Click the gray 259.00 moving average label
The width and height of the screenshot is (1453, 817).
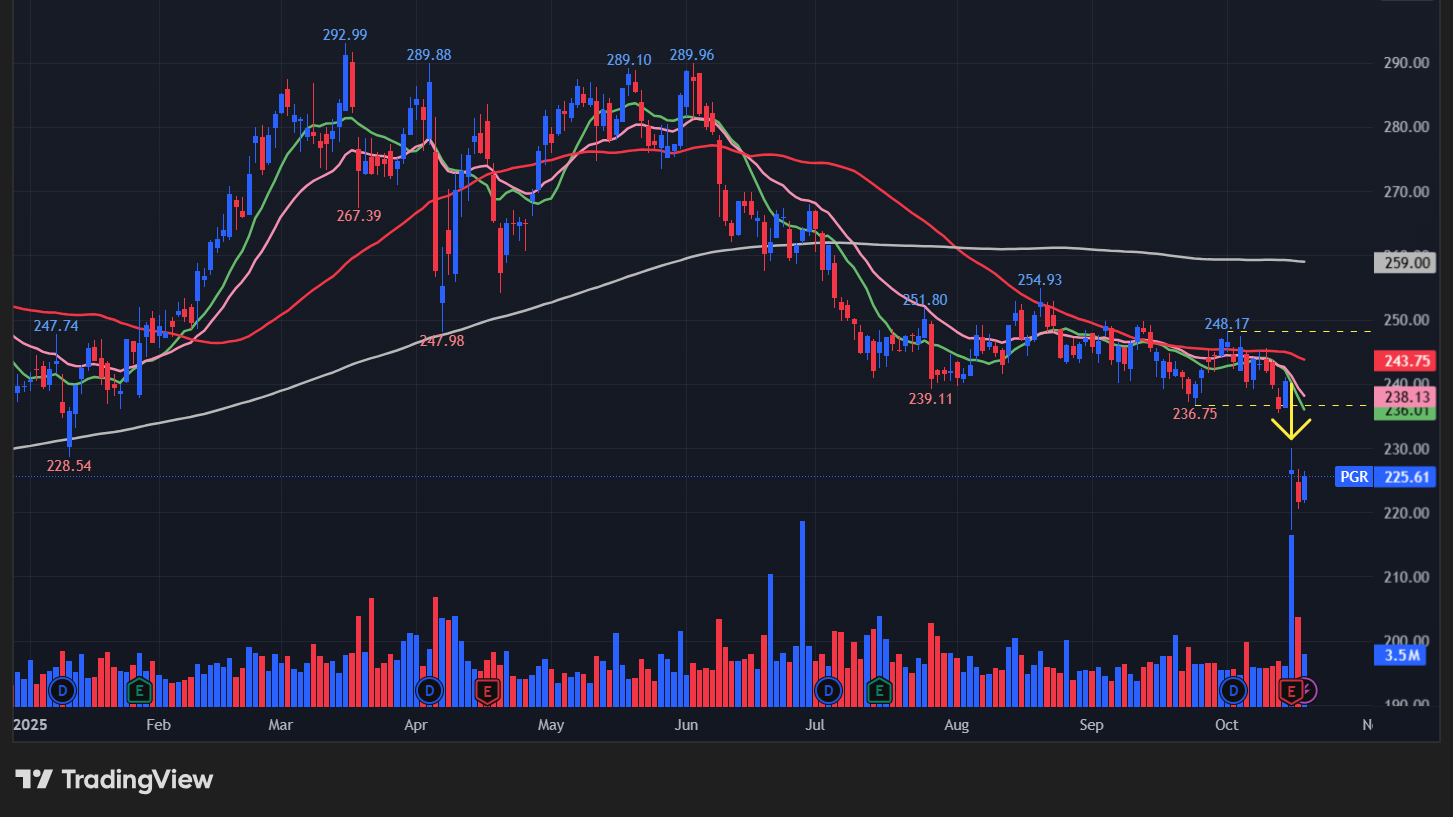pyautogui.click(x=1406, y=264)
